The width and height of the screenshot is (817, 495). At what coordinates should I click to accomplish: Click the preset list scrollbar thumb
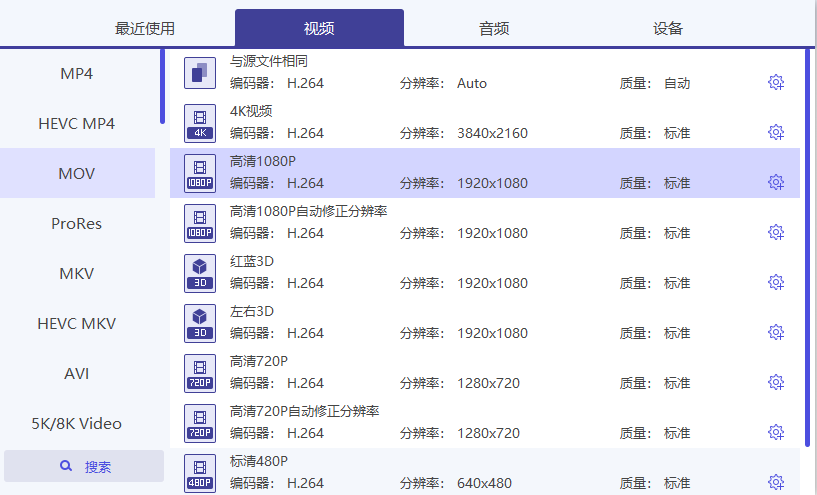pyautogui.click(x=808, y=248)
